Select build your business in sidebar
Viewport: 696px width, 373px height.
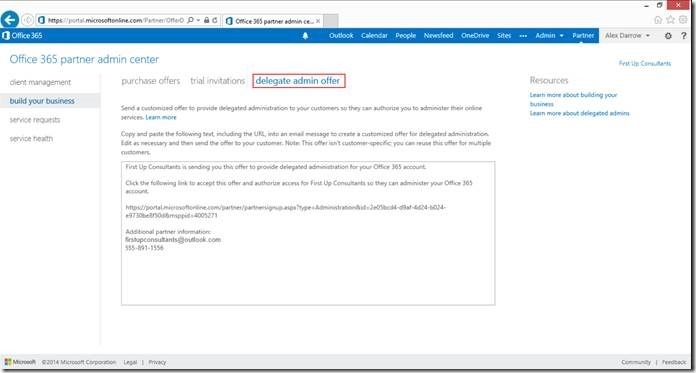point(42,101)
